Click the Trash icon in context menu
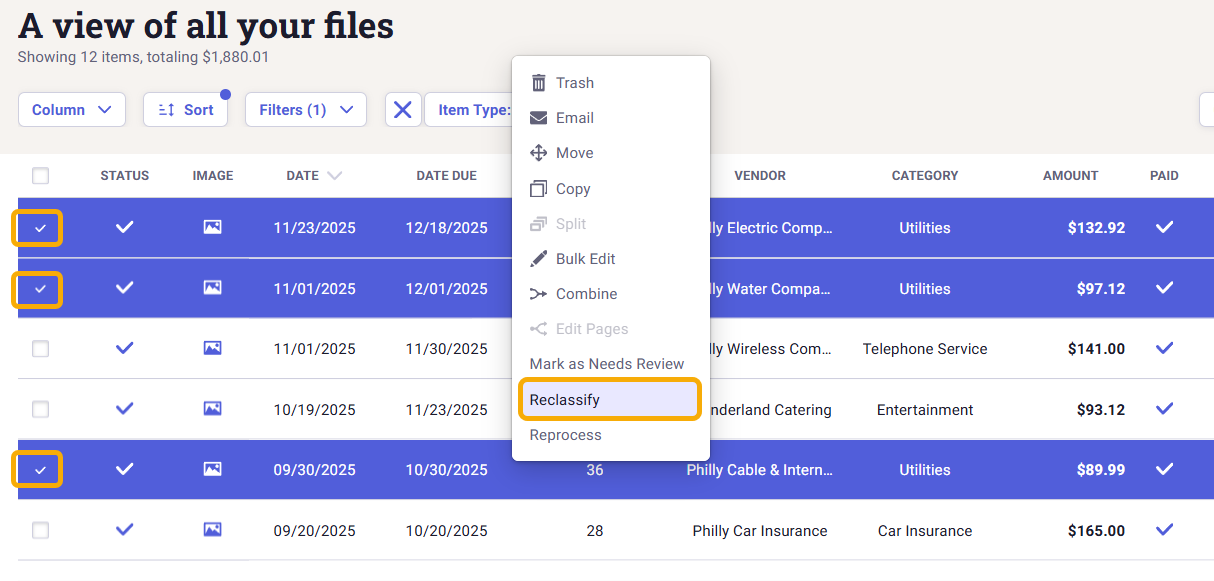Viewport: 1214px width, 581px height. pyautogui.click(x=539, y=83)
